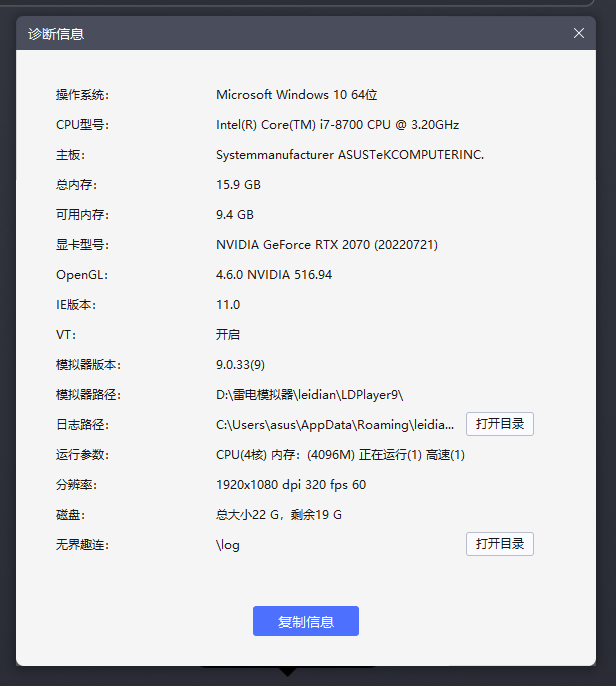Click the 诊断信息 title text

click(56, 34)
